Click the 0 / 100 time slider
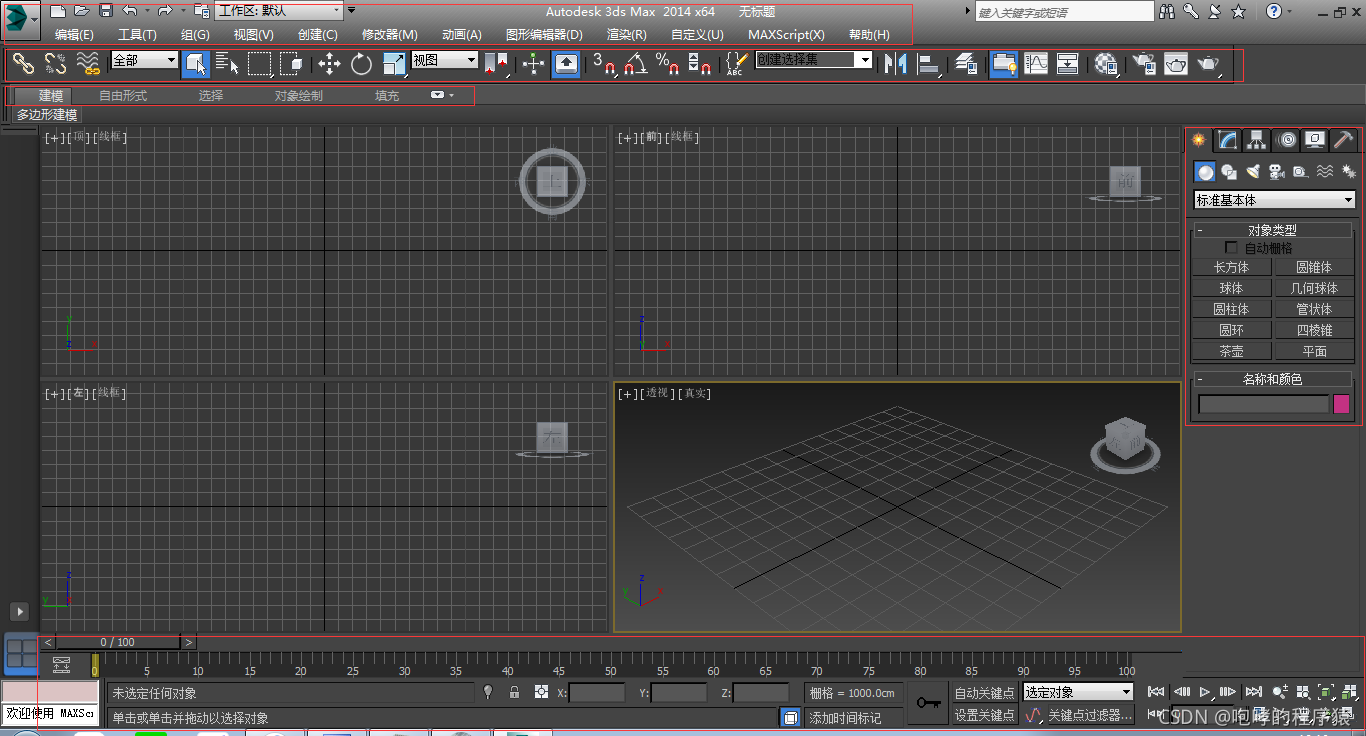Image resolution: width=1366 pixels, height=736 pixels. coord(118,642)
